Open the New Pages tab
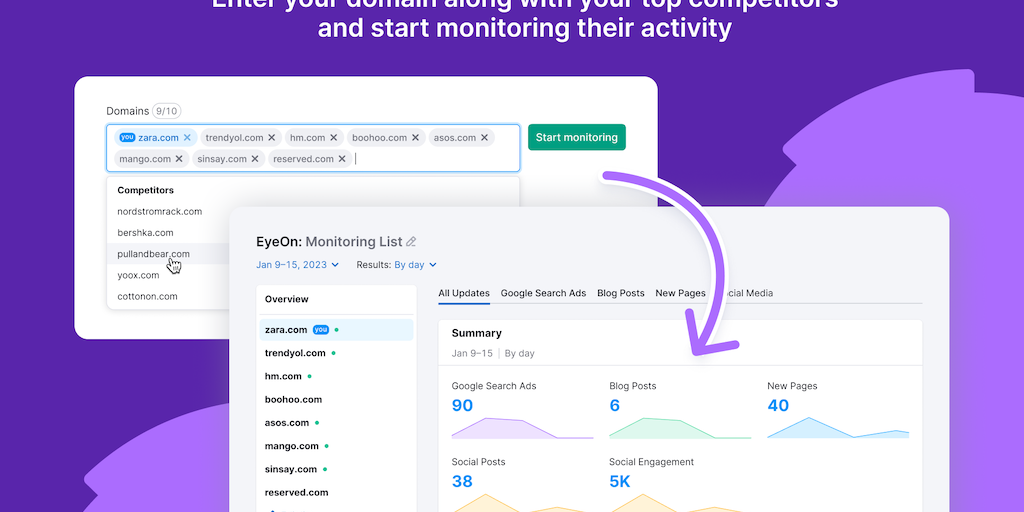Image resolution: width=1024 pixels, height=512 pixels. pos(680,293)
